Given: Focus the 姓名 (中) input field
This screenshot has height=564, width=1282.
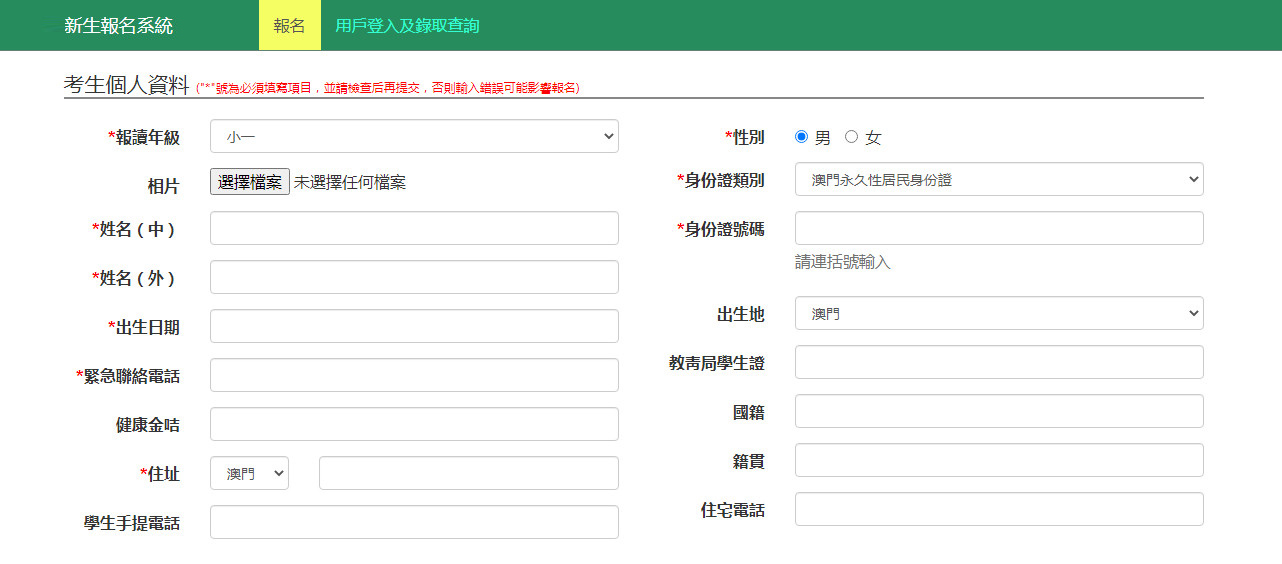Looking at the screenshot, I should click(x=414, y=229).
